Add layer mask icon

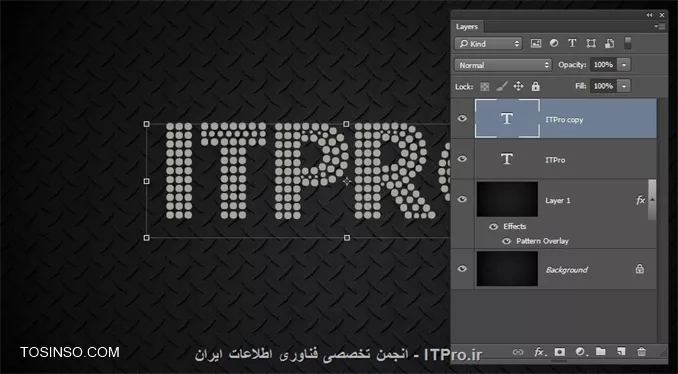pos(560,352)
